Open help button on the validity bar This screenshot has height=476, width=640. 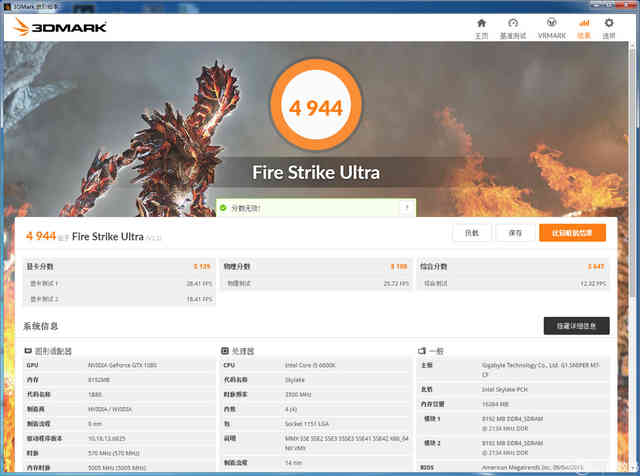coord(407,208)
